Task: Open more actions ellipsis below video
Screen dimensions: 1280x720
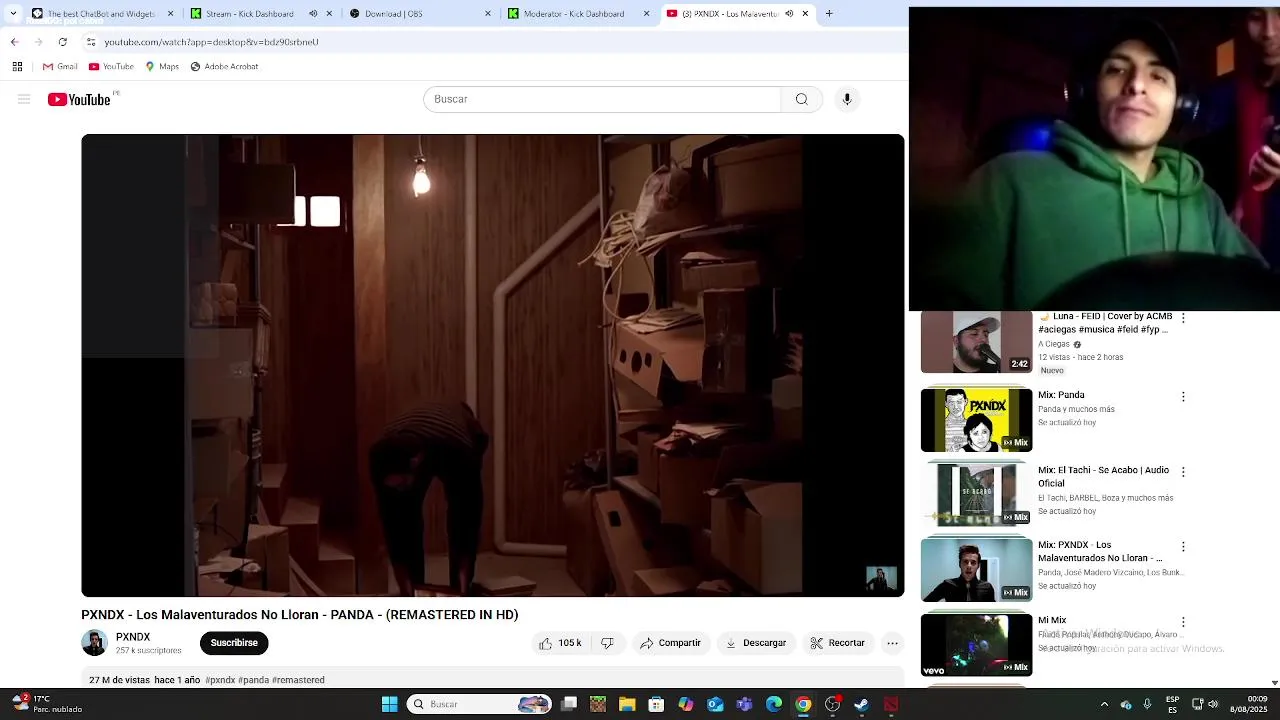Action: coord(893,643)
